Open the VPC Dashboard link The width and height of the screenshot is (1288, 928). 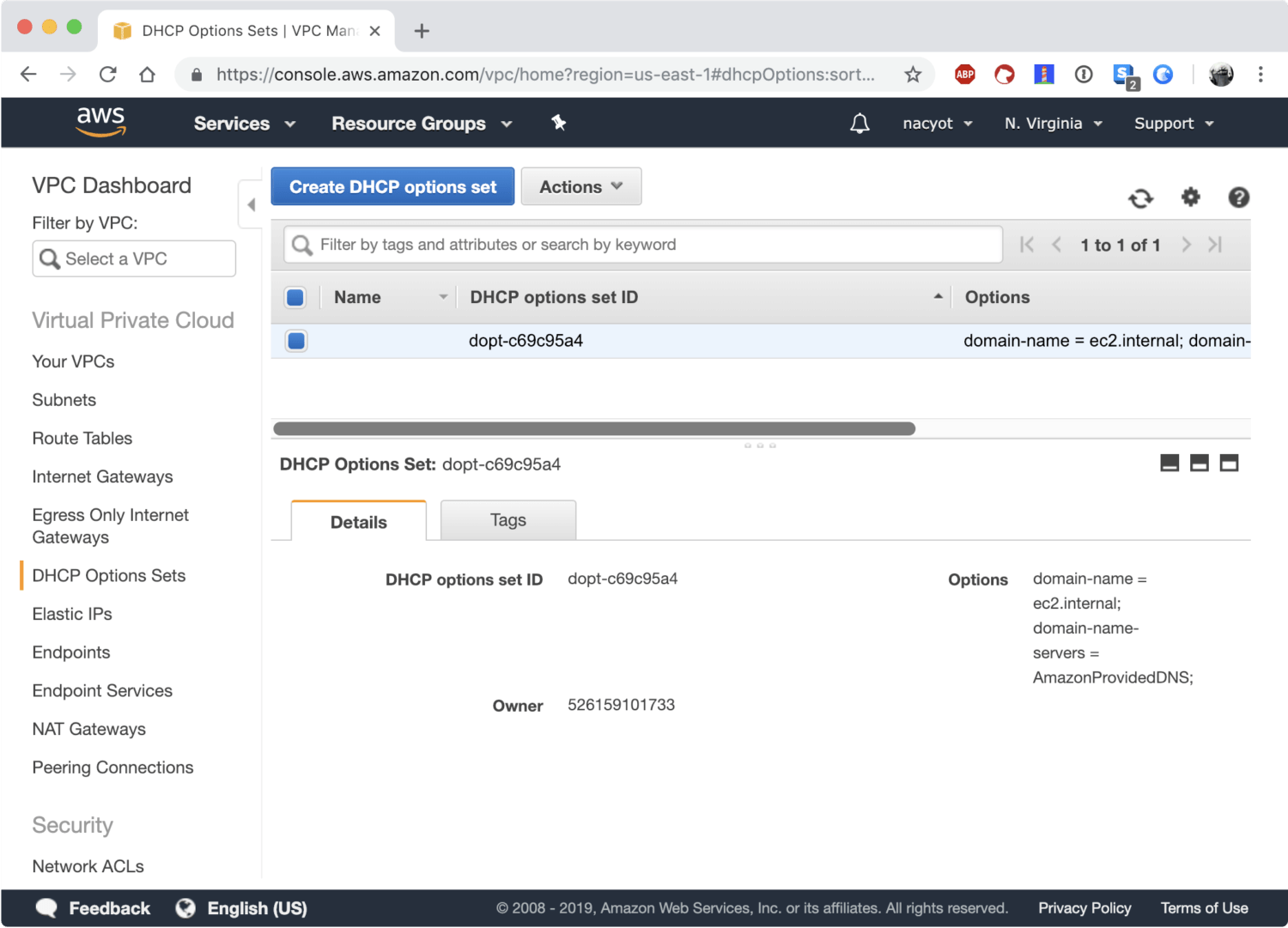112,185
